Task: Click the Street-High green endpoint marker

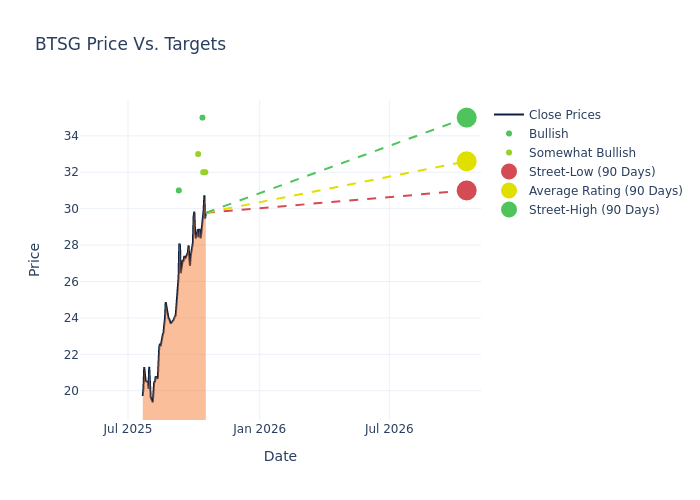Action: pos(466,117)
